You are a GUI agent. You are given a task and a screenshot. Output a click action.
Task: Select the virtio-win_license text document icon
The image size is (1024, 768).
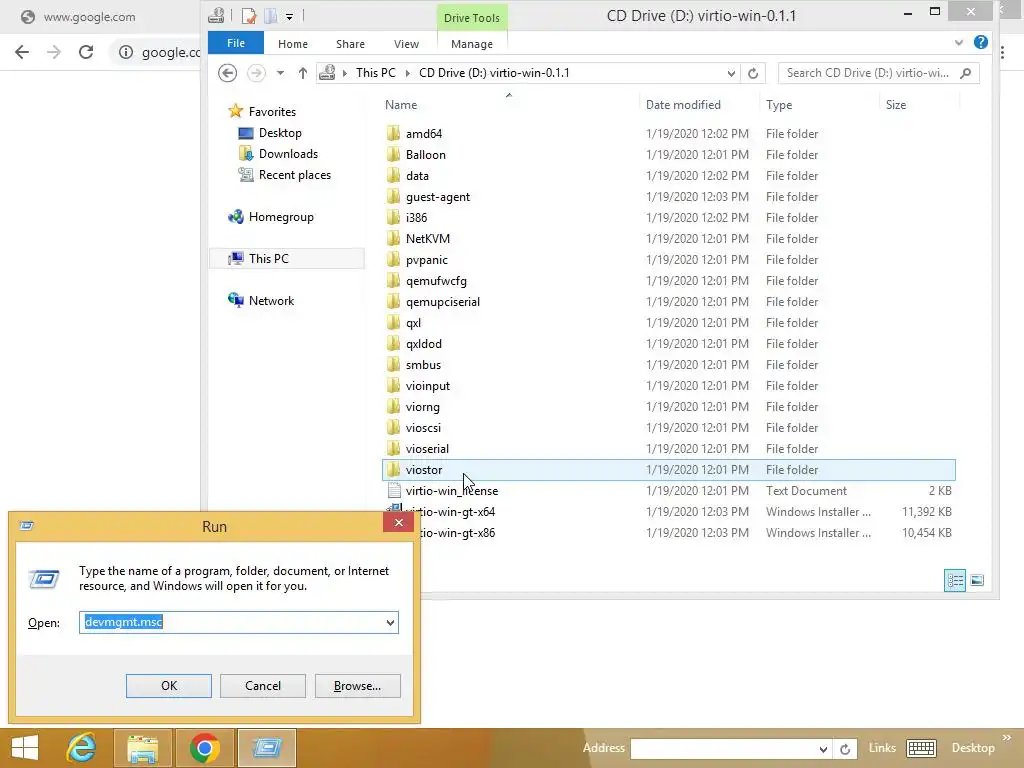[394, 490]
